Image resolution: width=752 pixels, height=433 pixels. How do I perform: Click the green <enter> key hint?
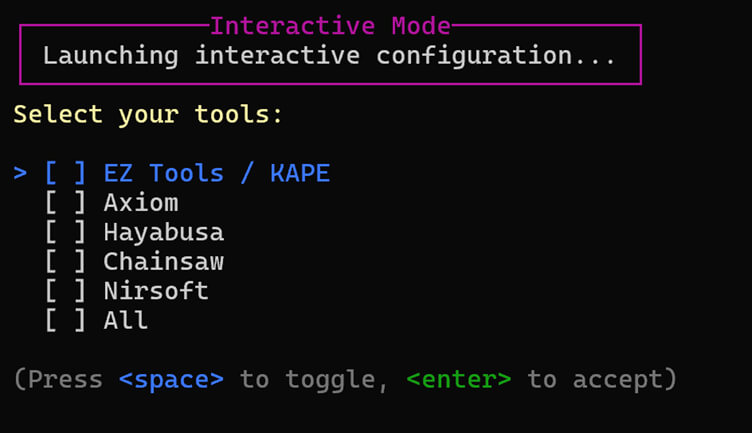point(459,380)
